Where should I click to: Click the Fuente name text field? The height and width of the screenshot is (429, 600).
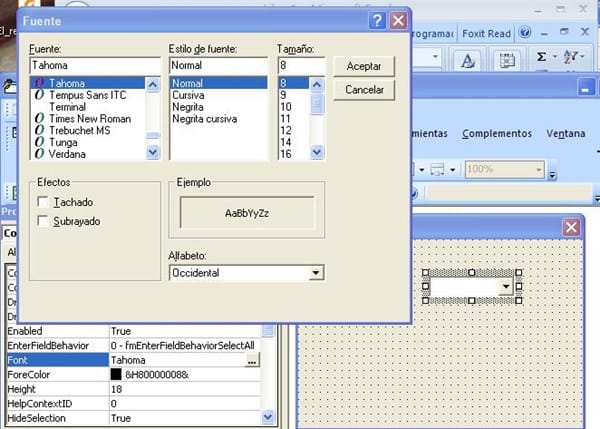pyautogui.click(x=95, y=65)
